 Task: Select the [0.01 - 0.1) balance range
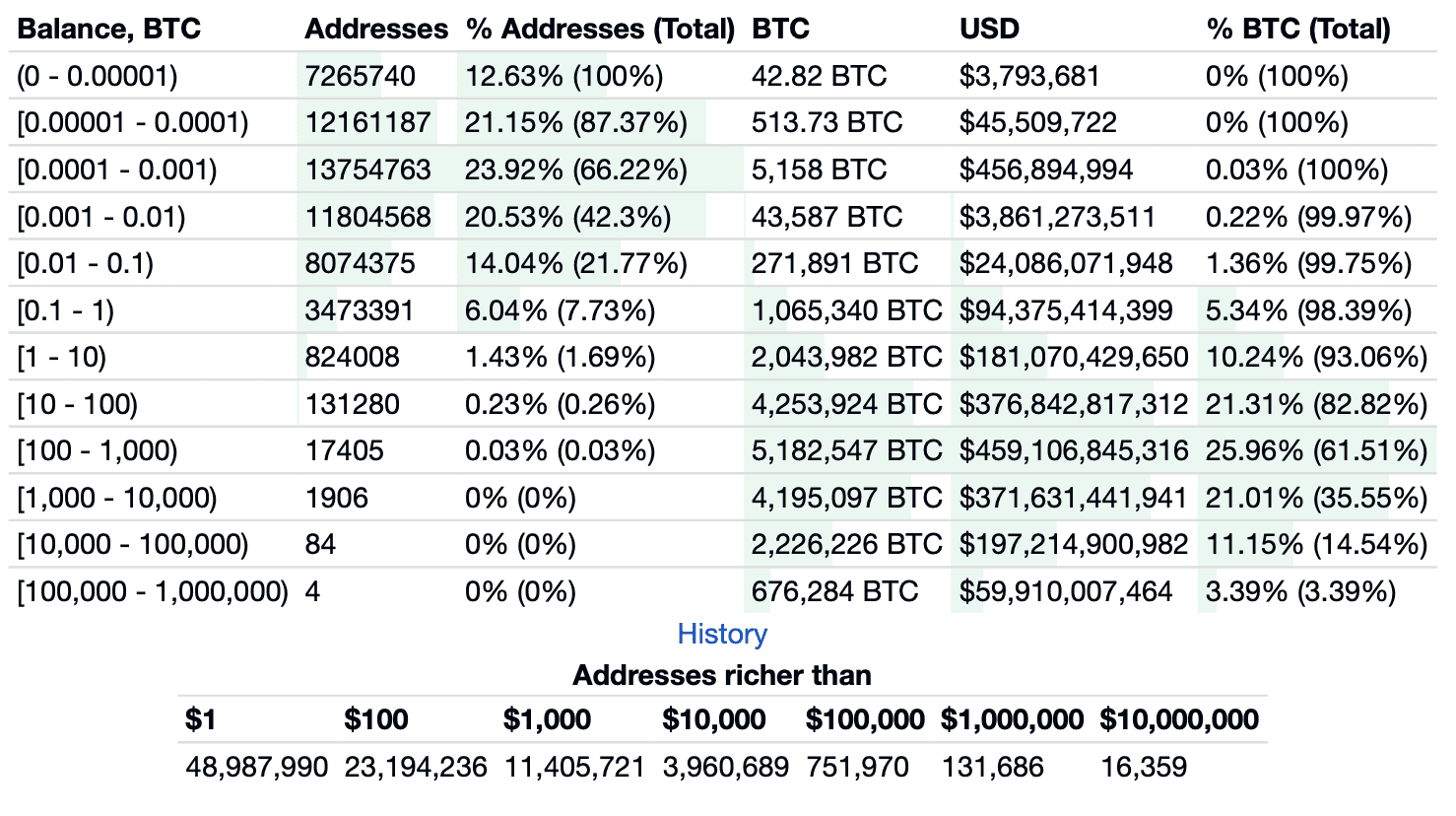tap(86, 263)
